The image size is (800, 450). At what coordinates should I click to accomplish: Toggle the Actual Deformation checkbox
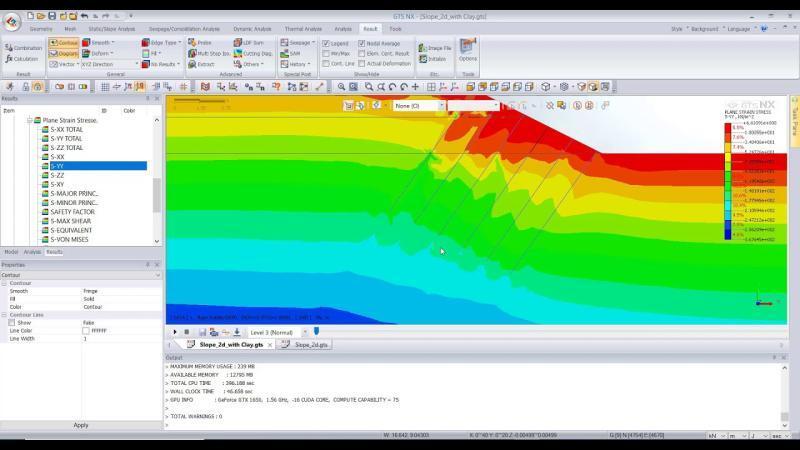click(361, 64)
